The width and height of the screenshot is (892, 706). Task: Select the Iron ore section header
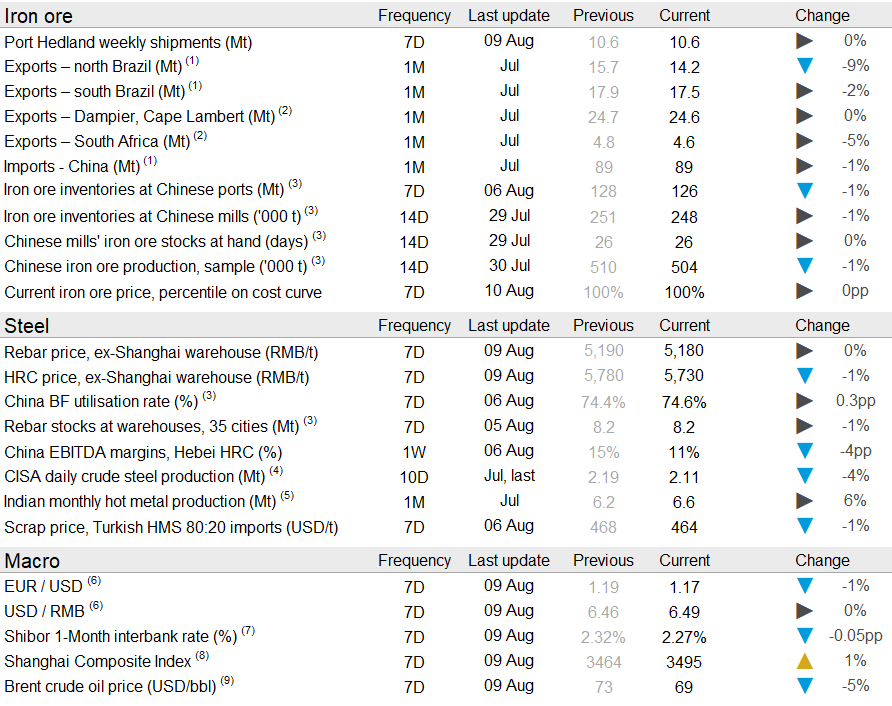39,16
